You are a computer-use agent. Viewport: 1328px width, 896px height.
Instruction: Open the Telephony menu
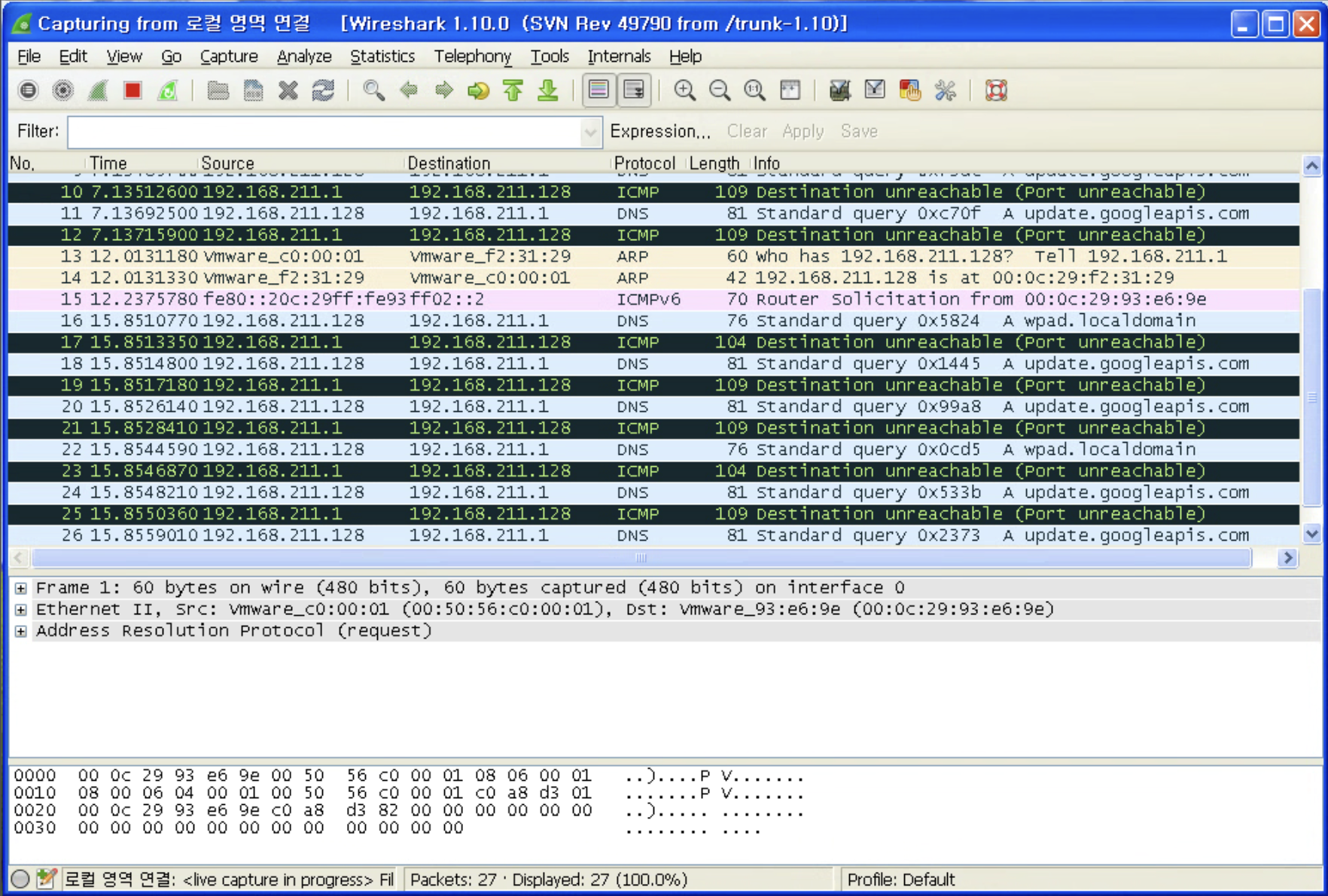pyautogui.click(x=473, y=56)
